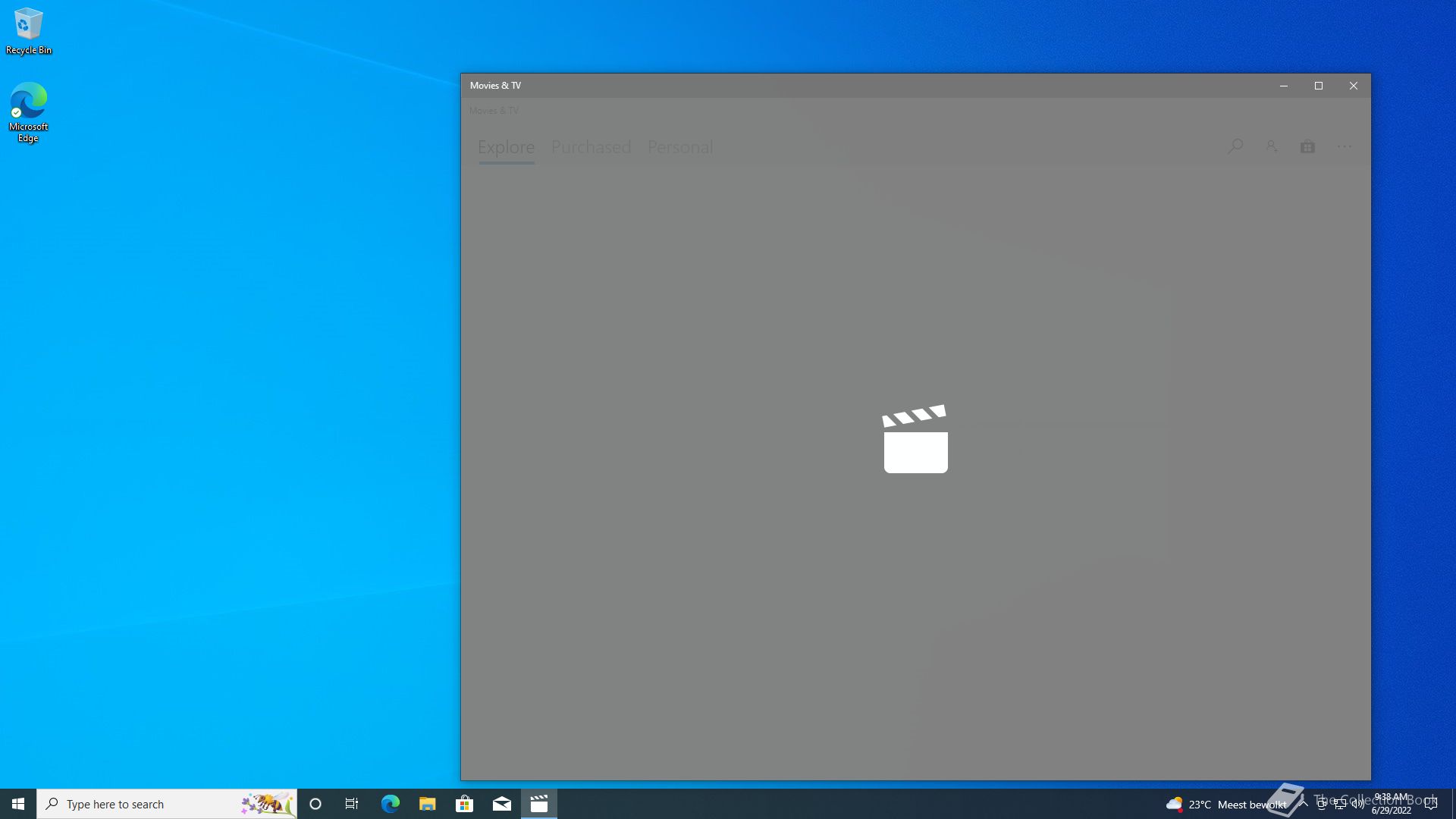Screen dimensions: 1456x819
Task: Activate Cortana on the taskbar
Action: [315, 804]
